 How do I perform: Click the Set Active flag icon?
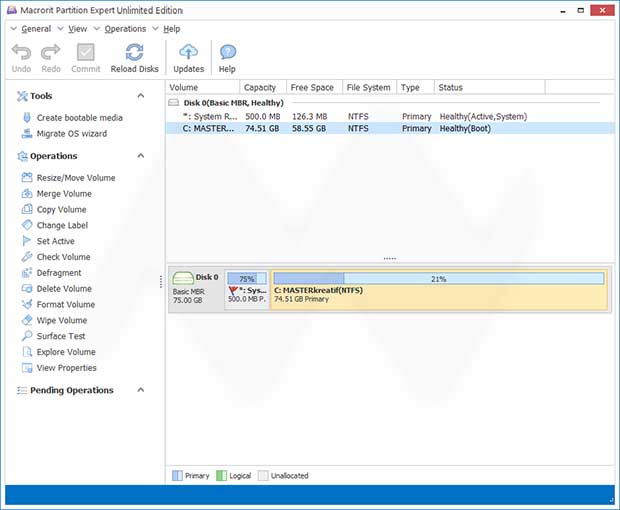[x=26, y=241]
